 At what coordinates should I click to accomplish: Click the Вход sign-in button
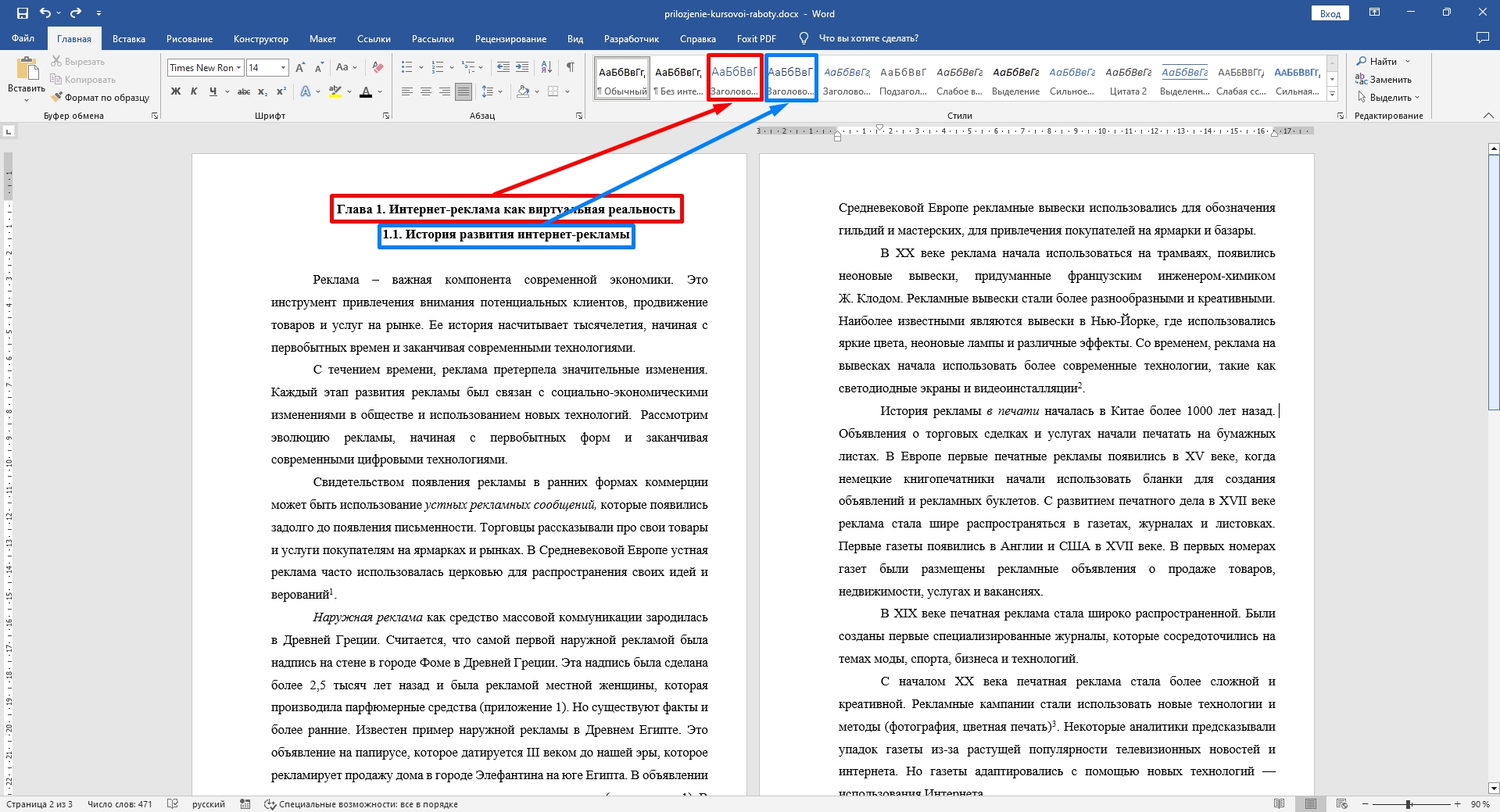[x=1330, y=13]
